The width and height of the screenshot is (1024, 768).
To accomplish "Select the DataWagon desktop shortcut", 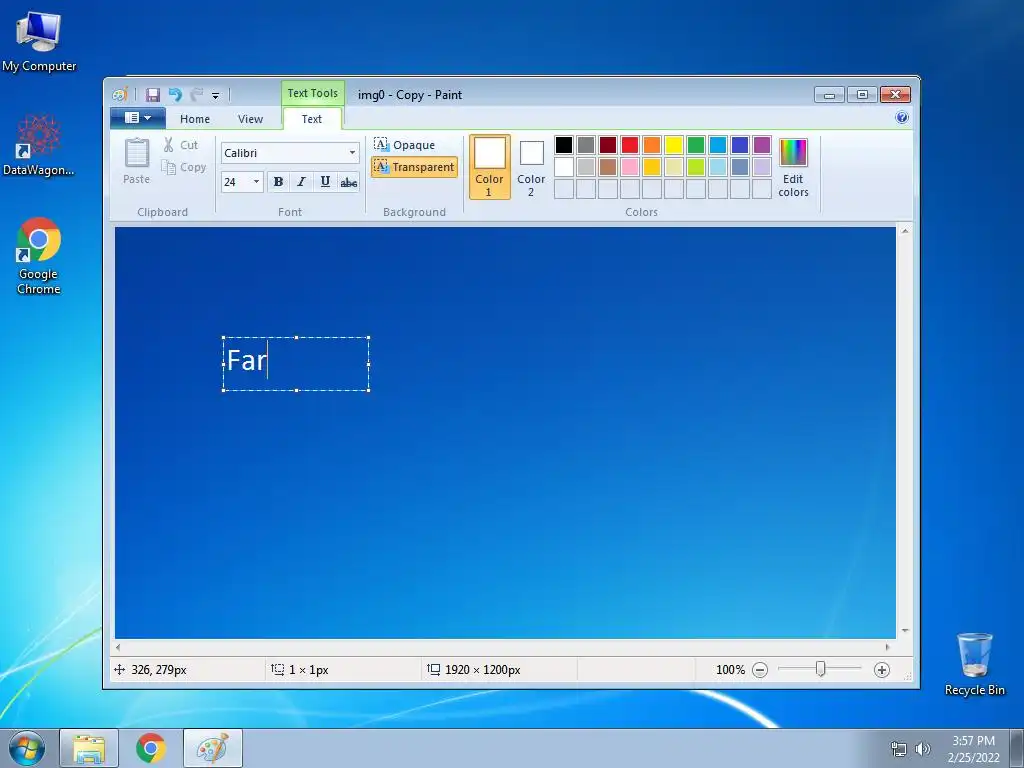I will [x=39, y=145].
